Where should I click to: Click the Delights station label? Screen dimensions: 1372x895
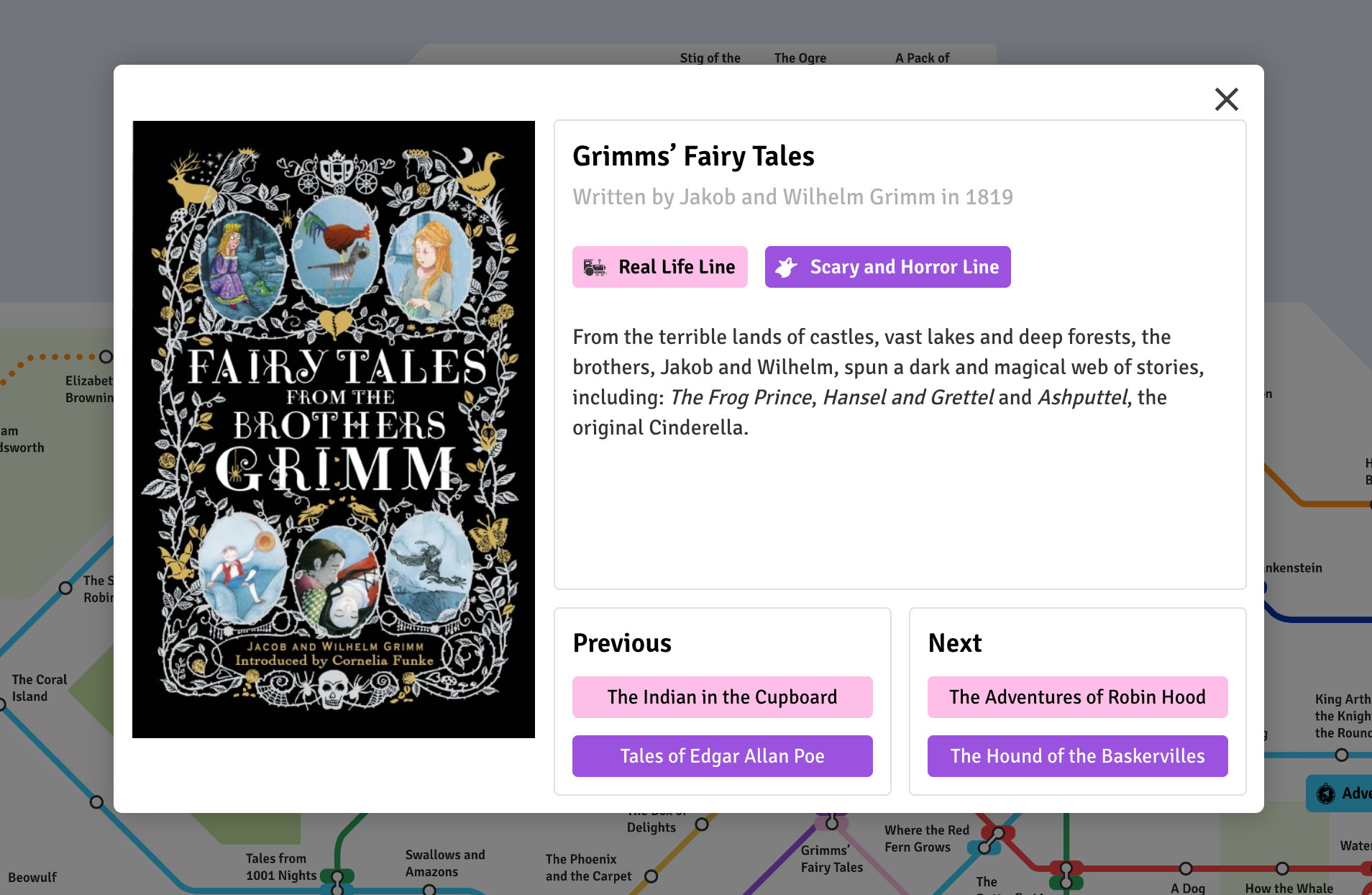coord(651,827)
